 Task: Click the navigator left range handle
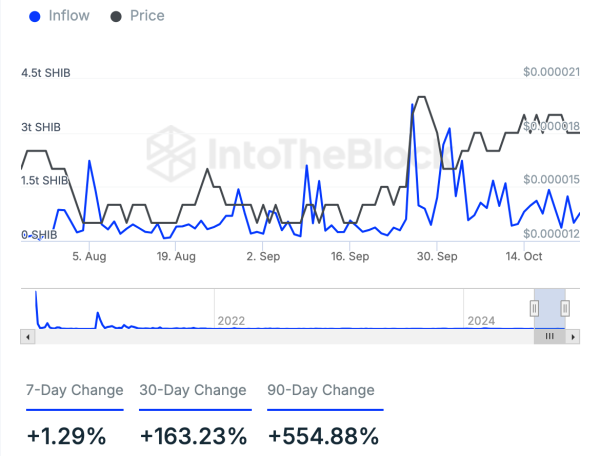point(535,308)
